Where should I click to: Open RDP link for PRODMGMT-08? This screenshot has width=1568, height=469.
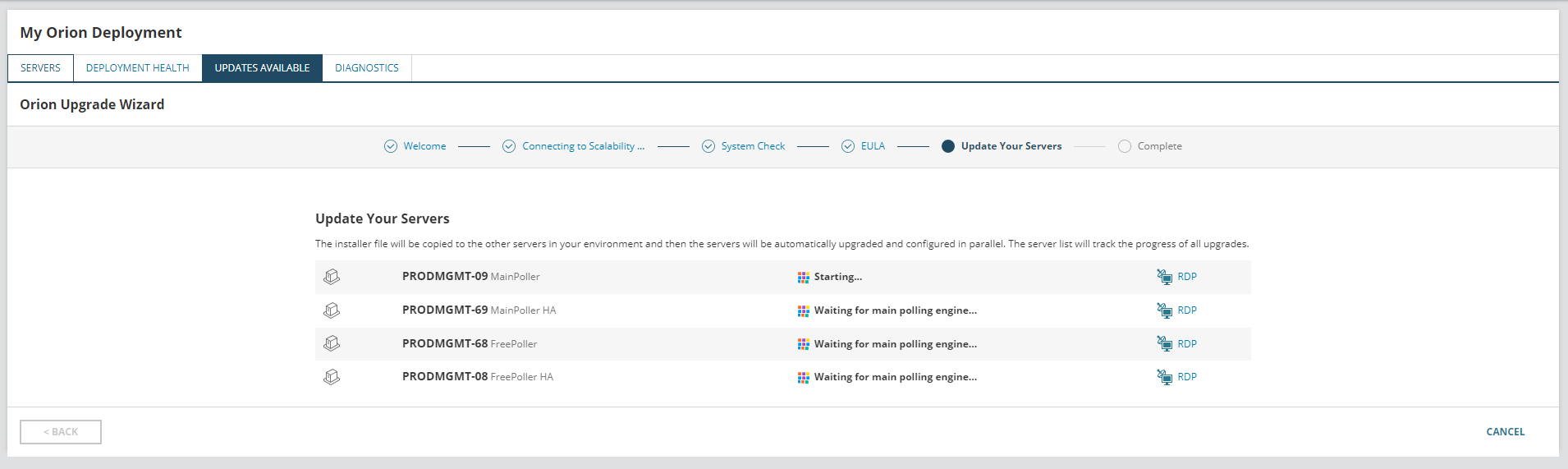(1187, 377)
